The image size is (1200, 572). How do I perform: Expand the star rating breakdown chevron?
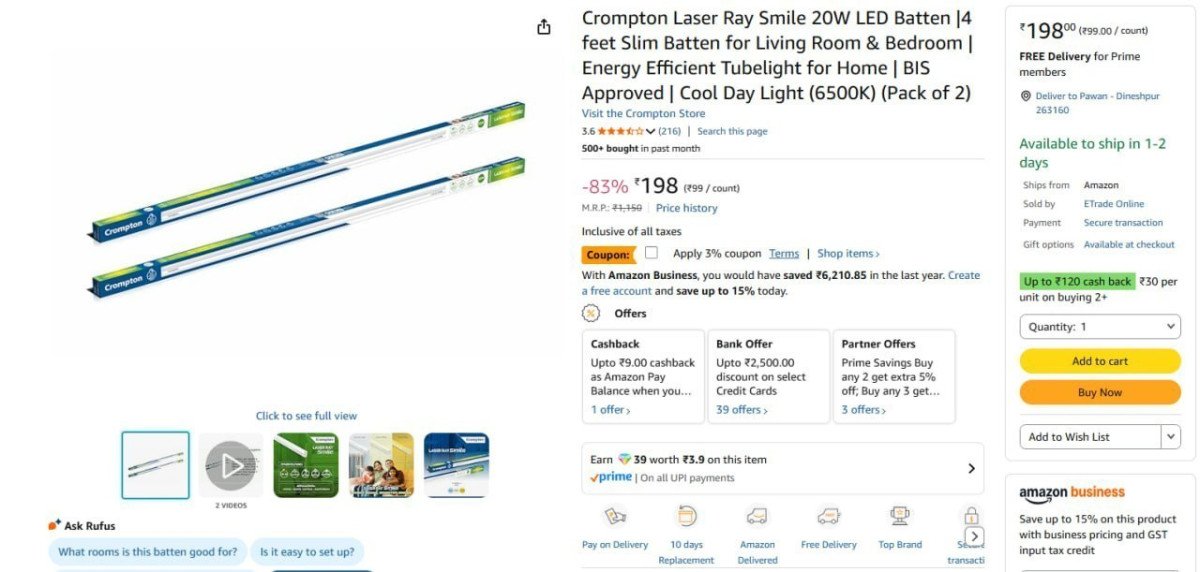[x=651, y=132]
